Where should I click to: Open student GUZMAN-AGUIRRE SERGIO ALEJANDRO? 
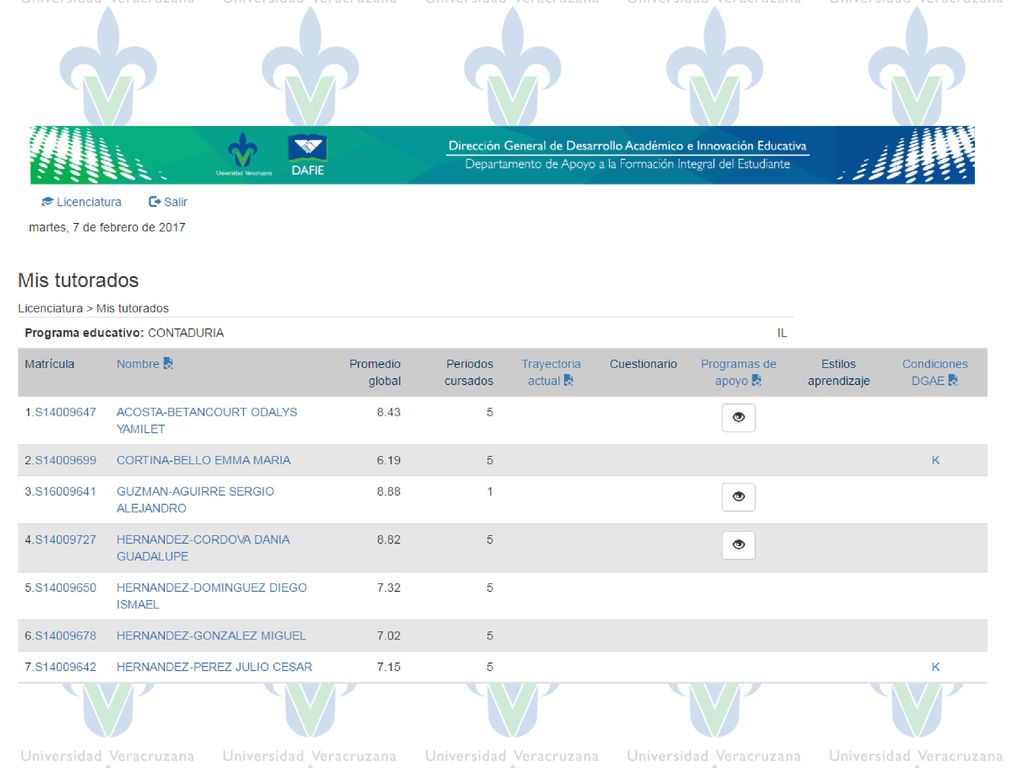pyautogui.click(x=195, y=500)
